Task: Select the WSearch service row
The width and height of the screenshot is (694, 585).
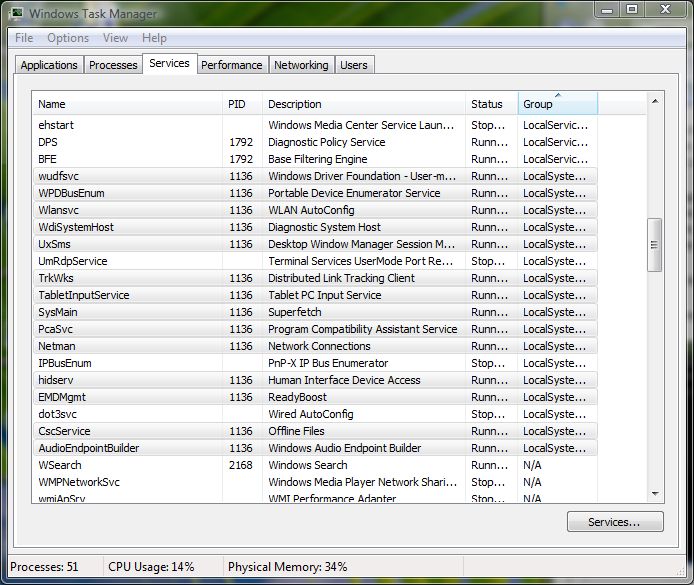Action: click(x=315, y=465)
